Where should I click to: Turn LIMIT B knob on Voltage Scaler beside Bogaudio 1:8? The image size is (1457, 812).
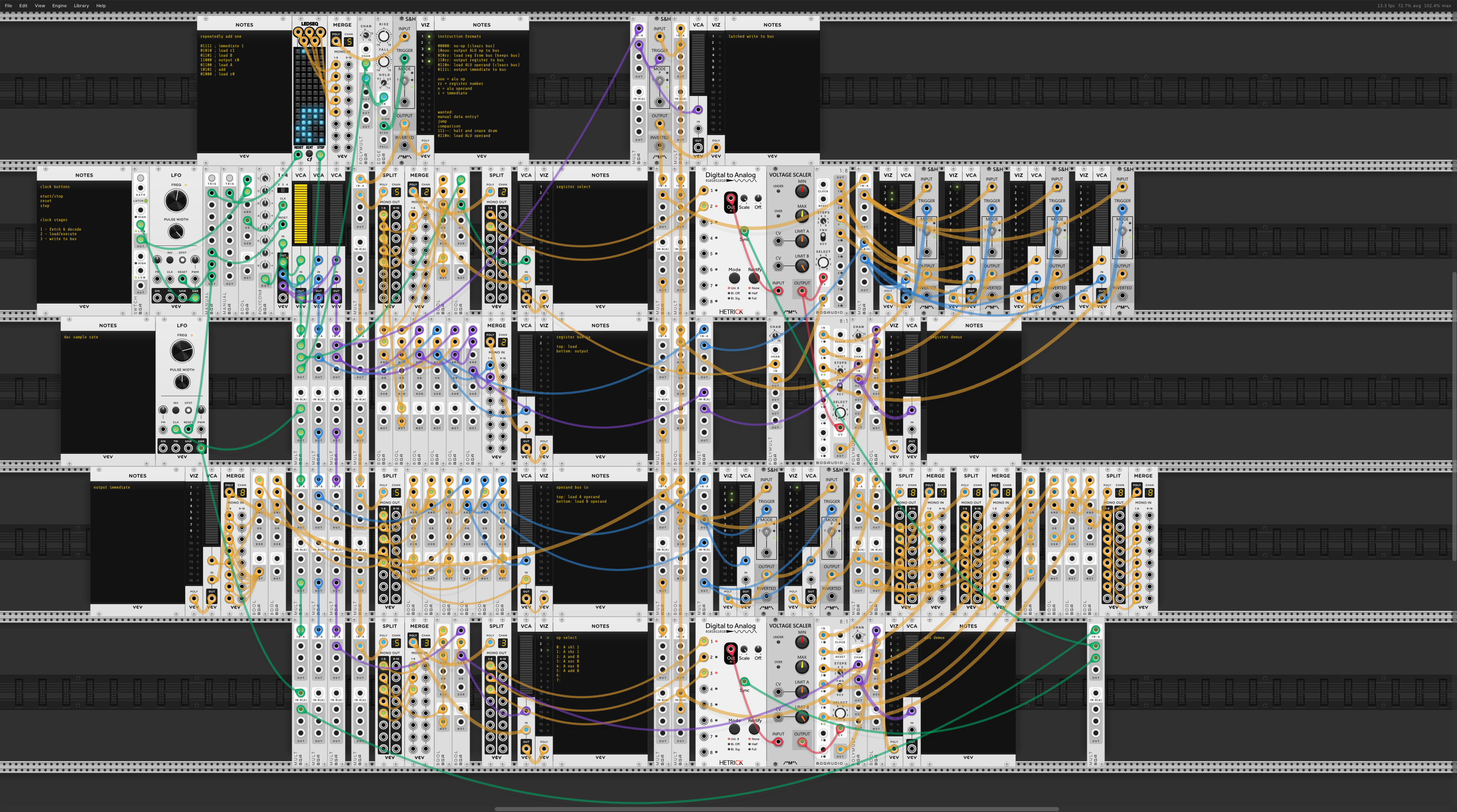click(802, 265)
